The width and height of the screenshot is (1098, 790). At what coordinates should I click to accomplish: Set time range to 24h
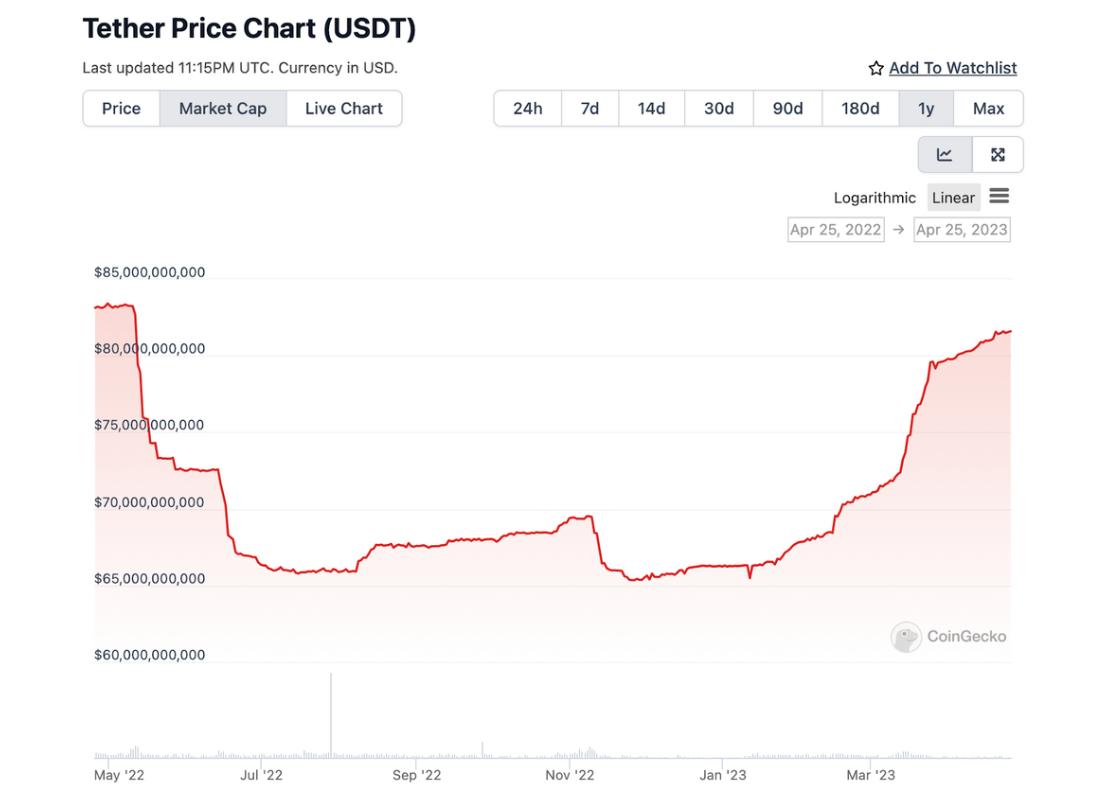click(527, 109)
